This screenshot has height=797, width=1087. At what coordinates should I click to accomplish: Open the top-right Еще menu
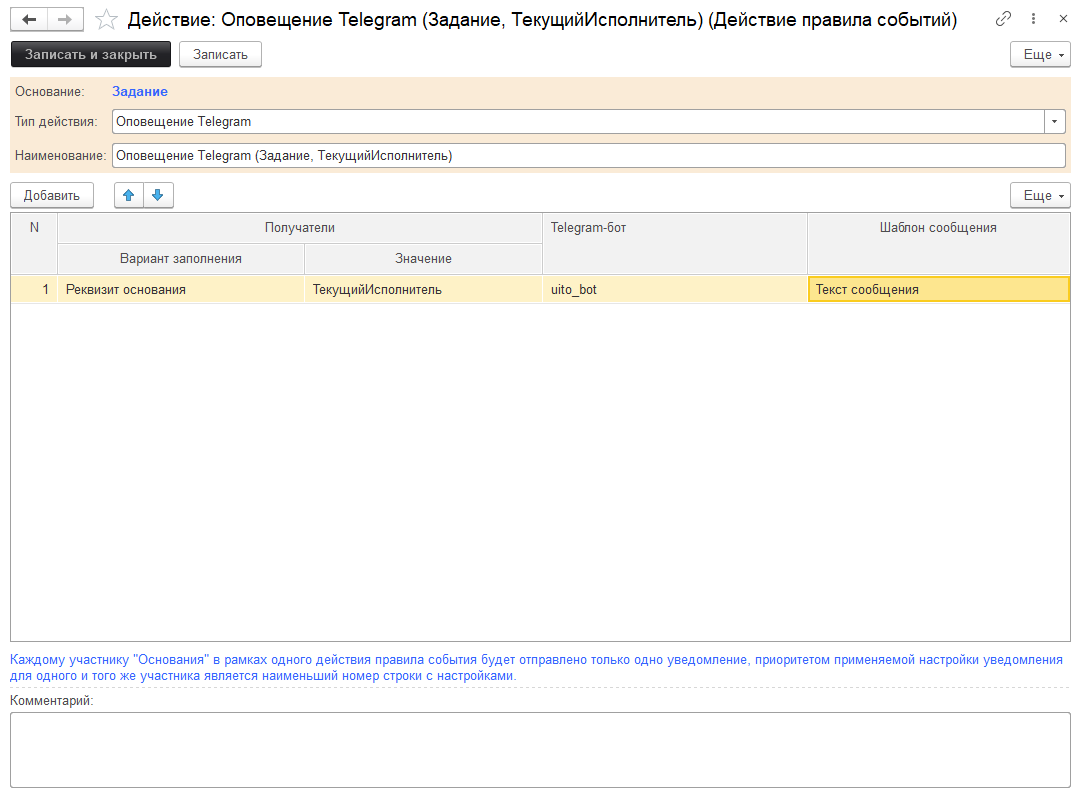pos(1039,54)
